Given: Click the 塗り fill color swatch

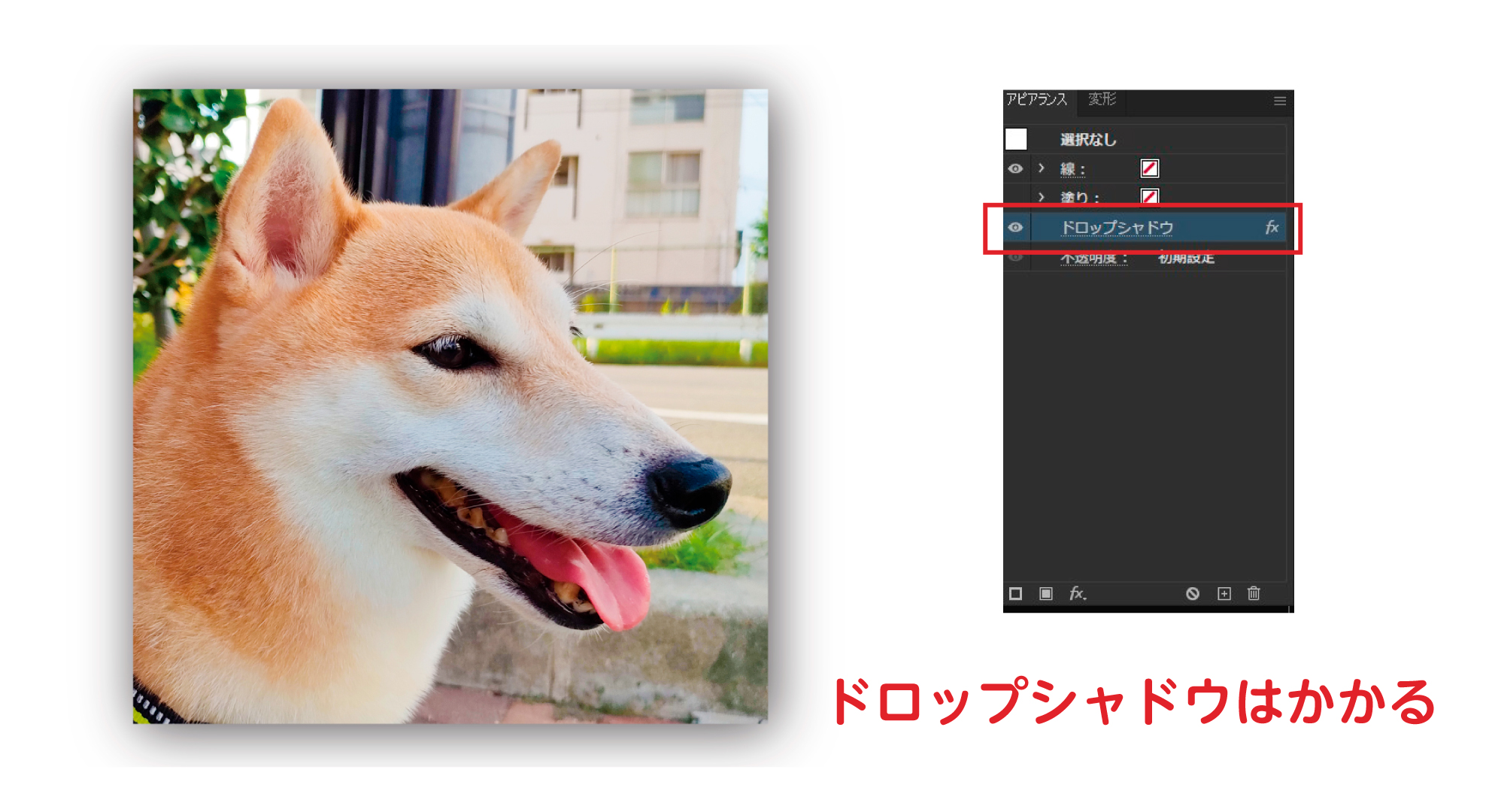Looking at the screenshot, I should [1149, 196].
